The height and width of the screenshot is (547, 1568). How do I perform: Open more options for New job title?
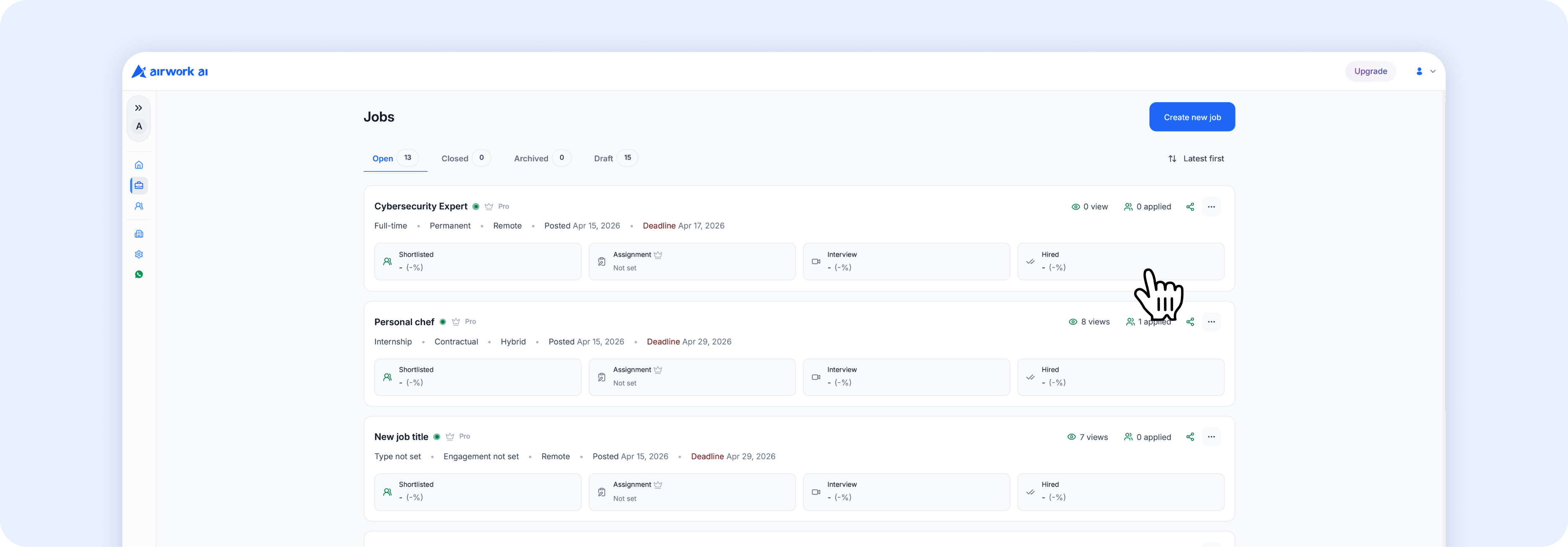pyautogui.click(x=1212, y=437)
